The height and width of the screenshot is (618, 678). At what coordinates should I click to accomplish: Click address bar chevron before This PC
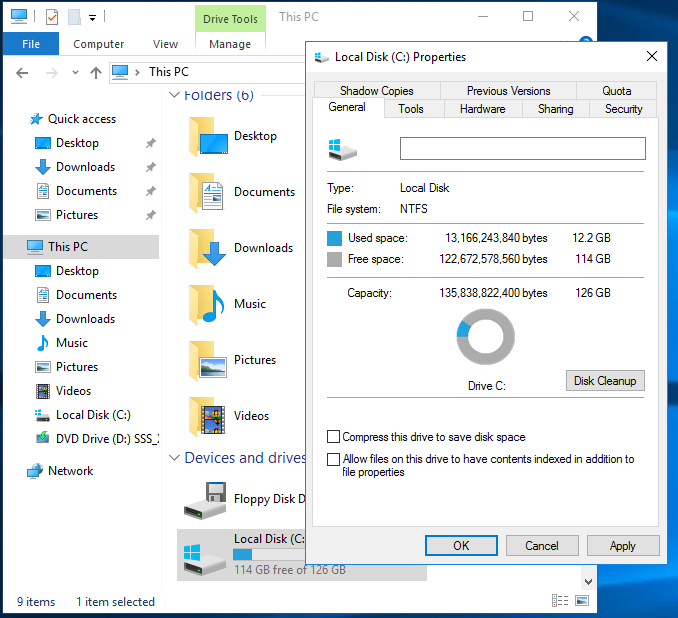(x=137, y=72)
